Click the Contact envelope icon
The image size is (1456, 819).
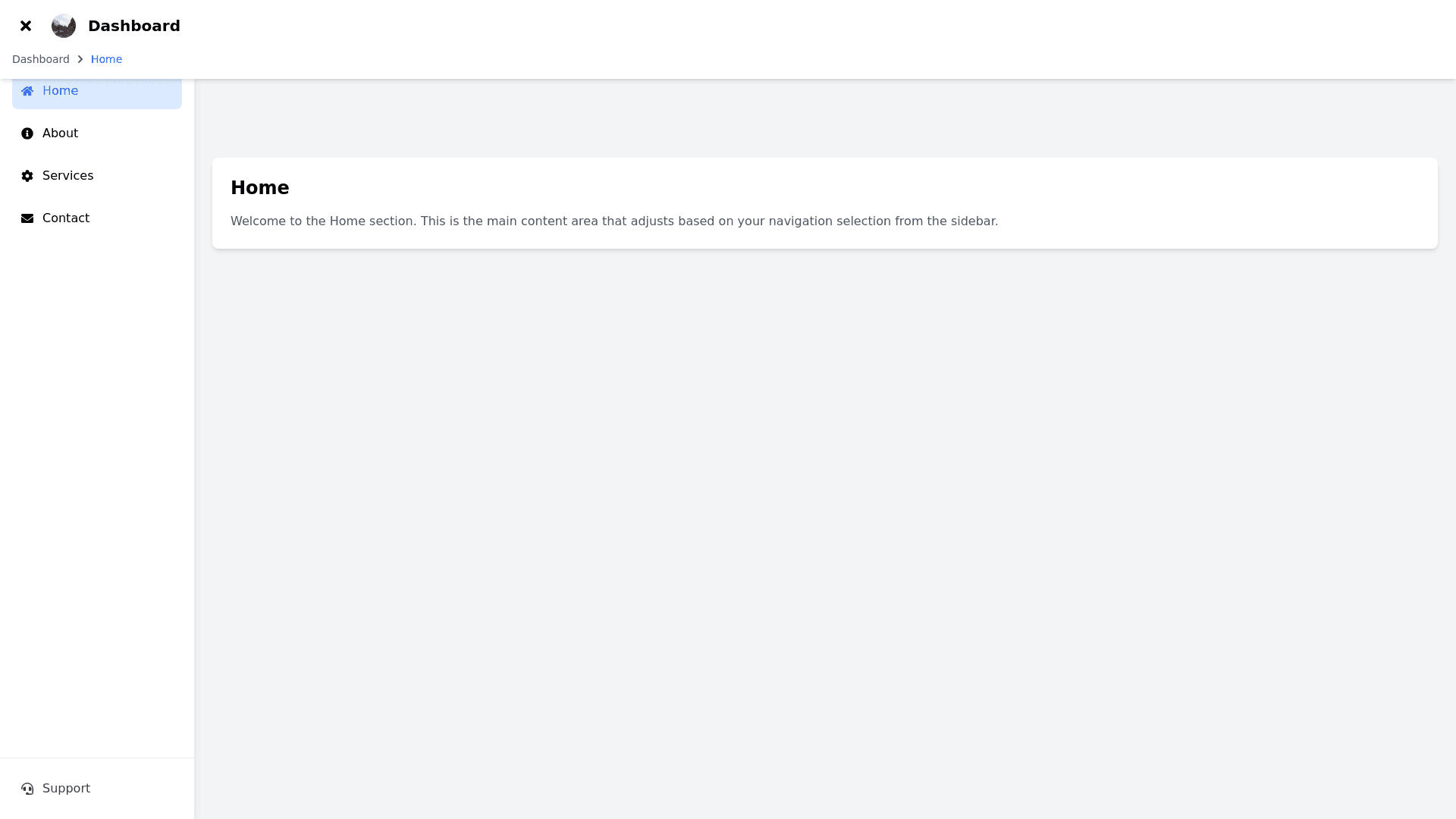pyautogui.click(x=27, y=218)
